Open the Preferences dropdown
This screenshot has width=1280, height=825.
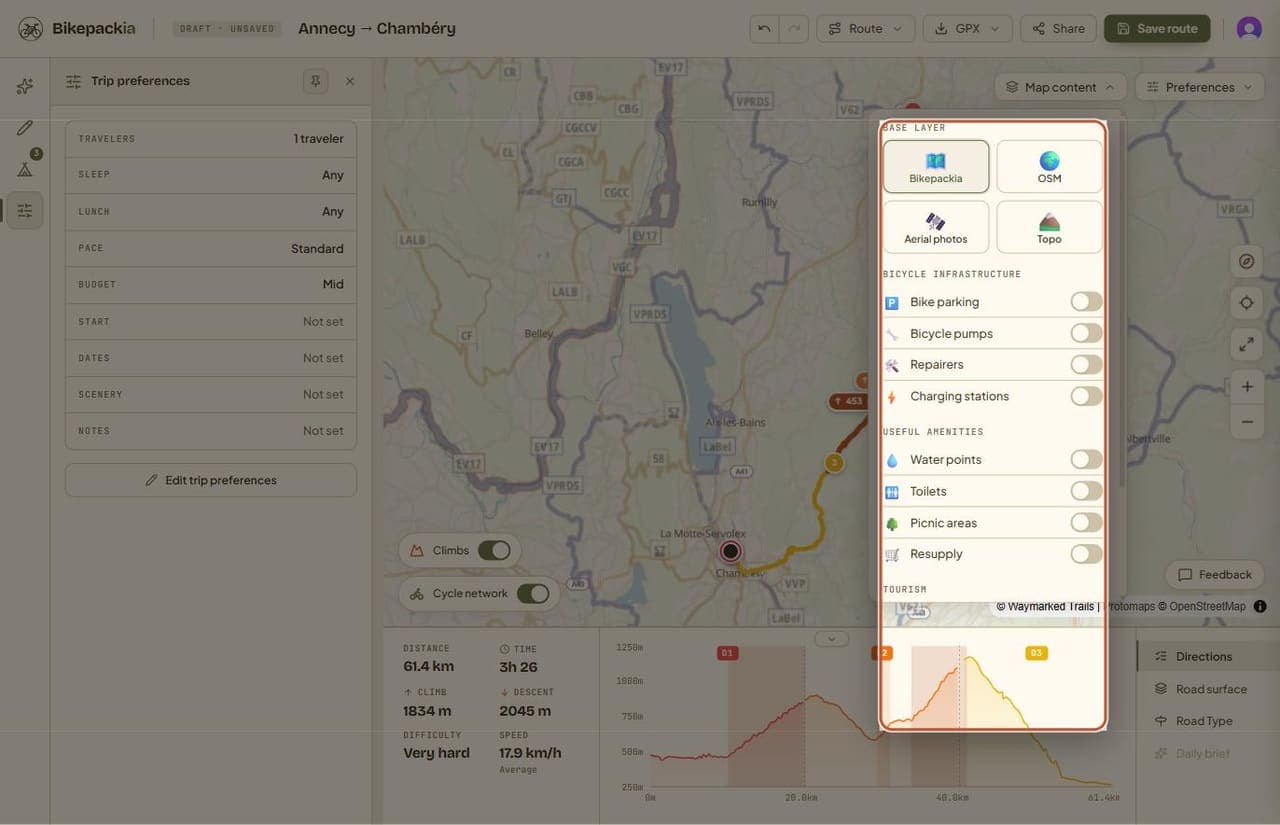pyautogui.click(x=1200, y=87)
